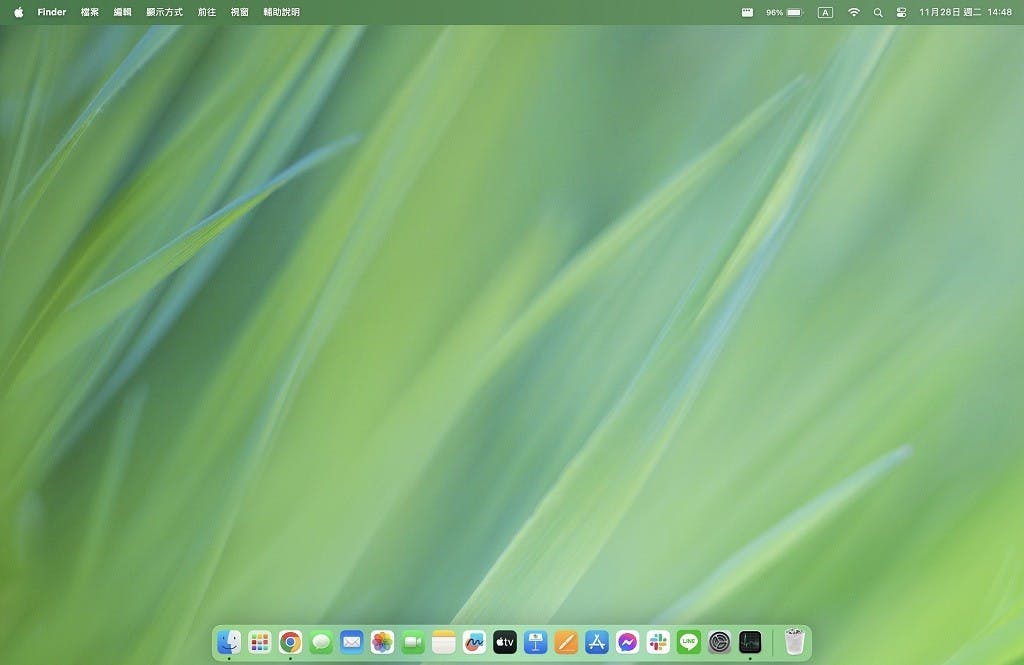This screenshot has height=665, width=1024.
Task: Show battery status at 96%
Action: point(794,13)
